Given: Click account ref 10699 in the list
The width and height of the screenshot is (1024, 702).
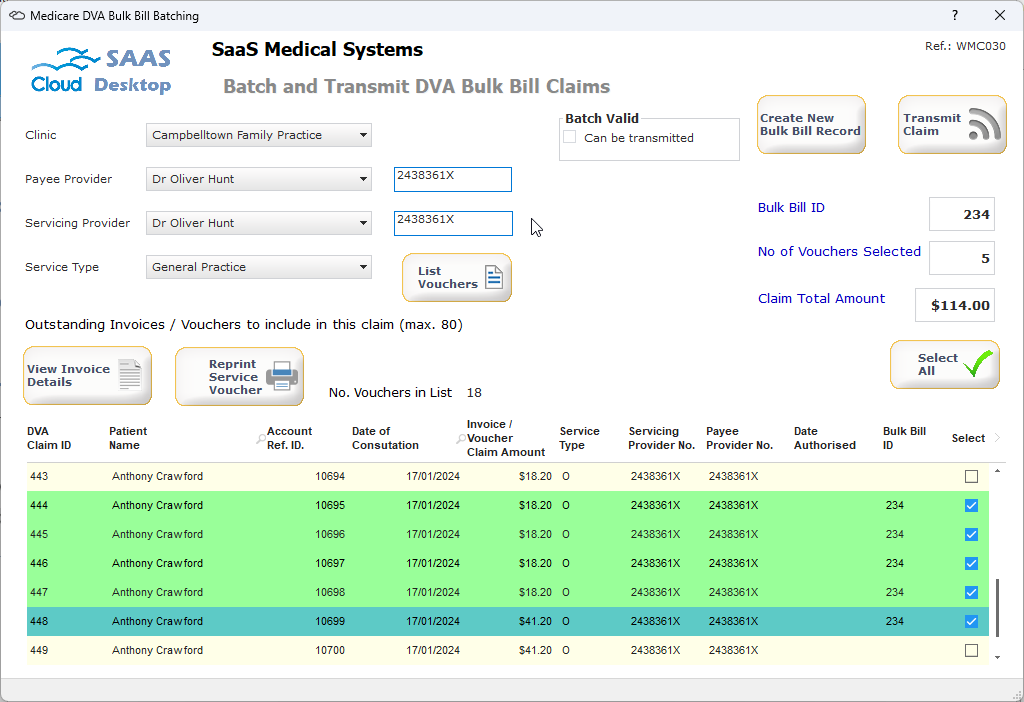Looking at the screenshot, I should pyautogui.click(x=330, y=622).
